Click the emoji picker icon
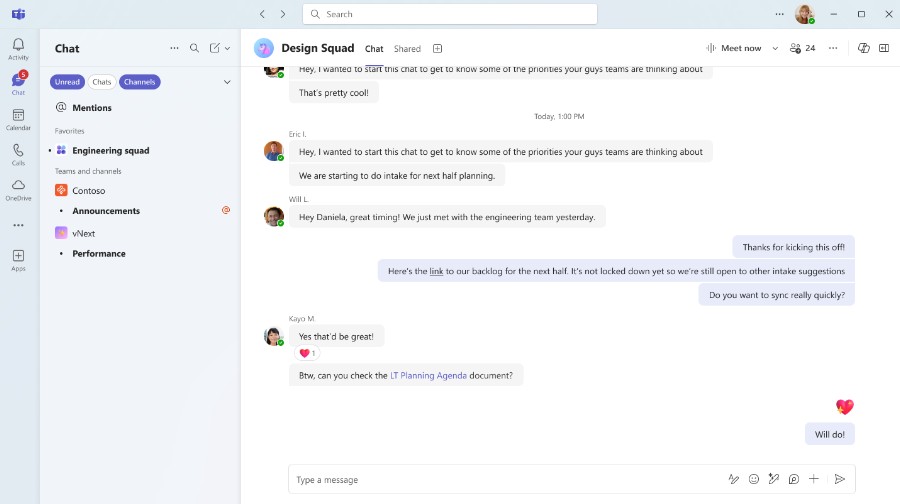 [754, 479]
